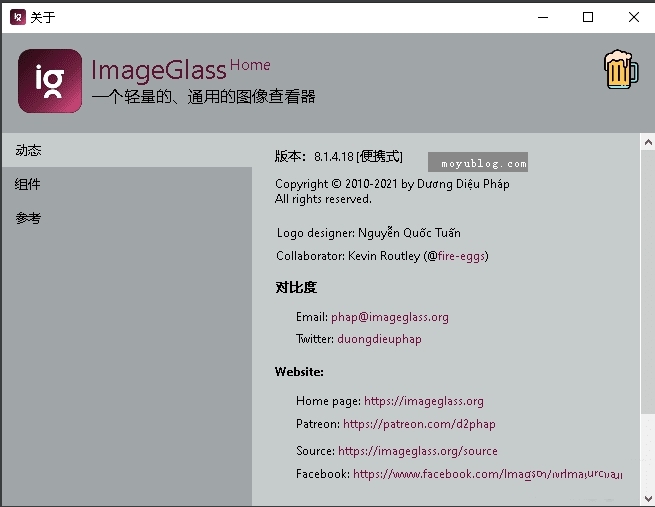This screenshot has width=655, height=507.
Task: Click the 对比度 heading
Action: coord(296,287)
